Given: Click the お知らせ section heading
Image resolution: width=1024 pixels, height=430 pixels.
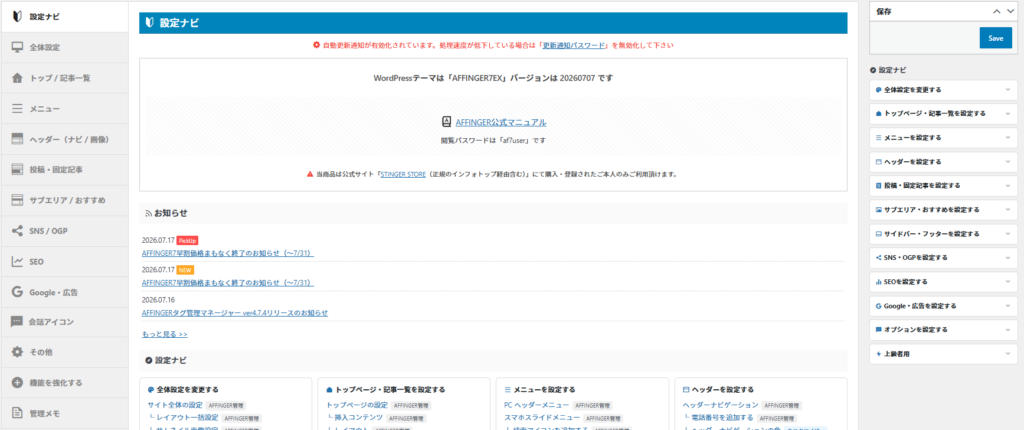Looking at the screenshot, I should click(x=170, y=213).
